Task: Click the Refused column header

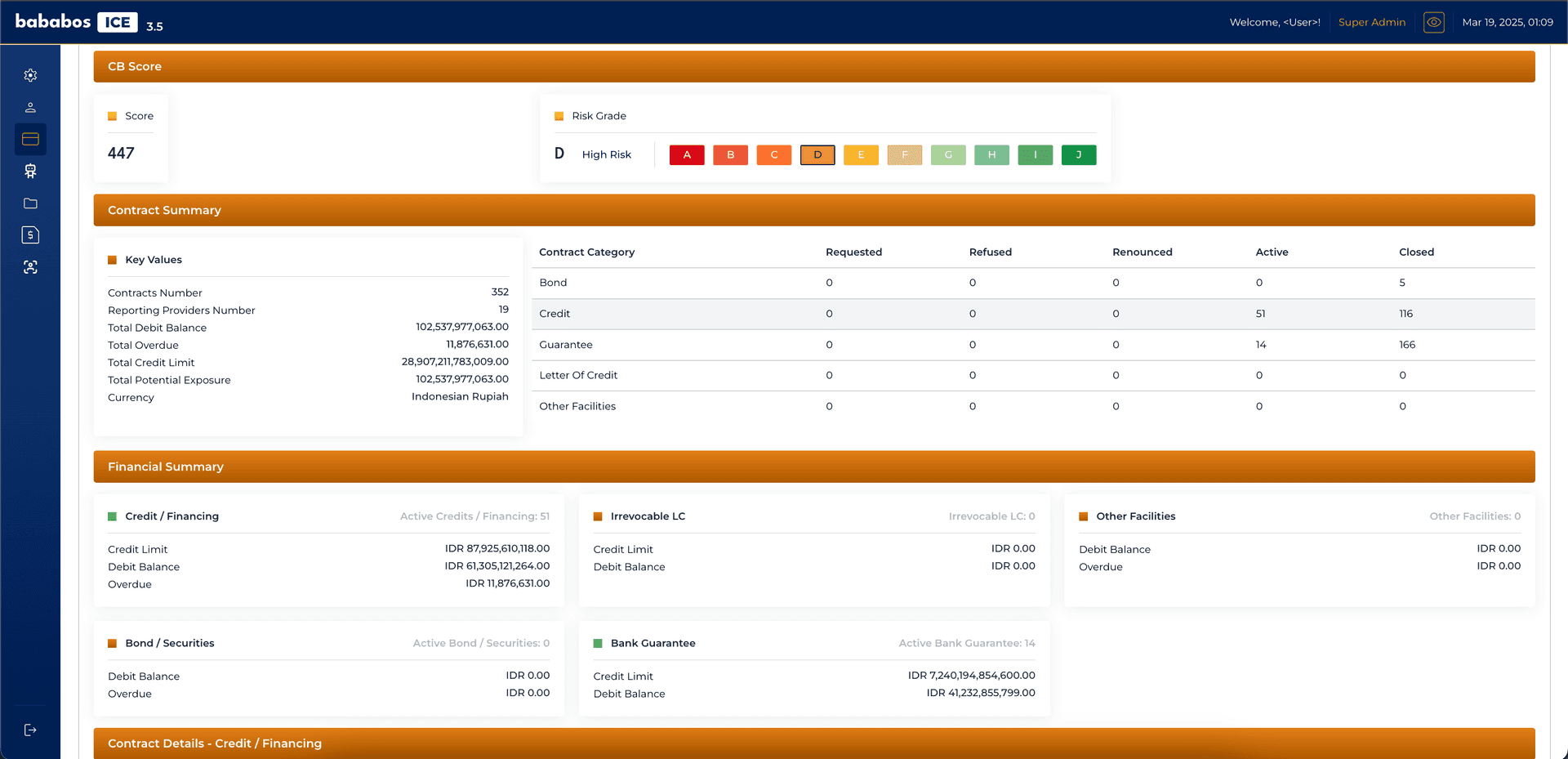Action: [x=990, y=252]
